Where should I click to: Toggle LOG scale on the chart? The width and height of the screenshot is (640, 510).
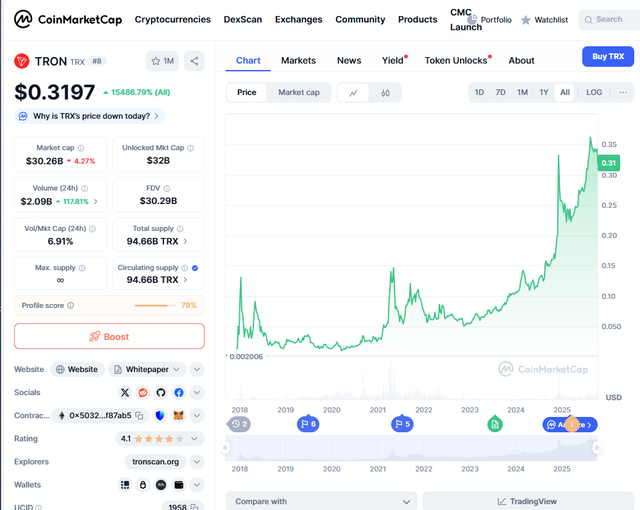tap(594, 93)
